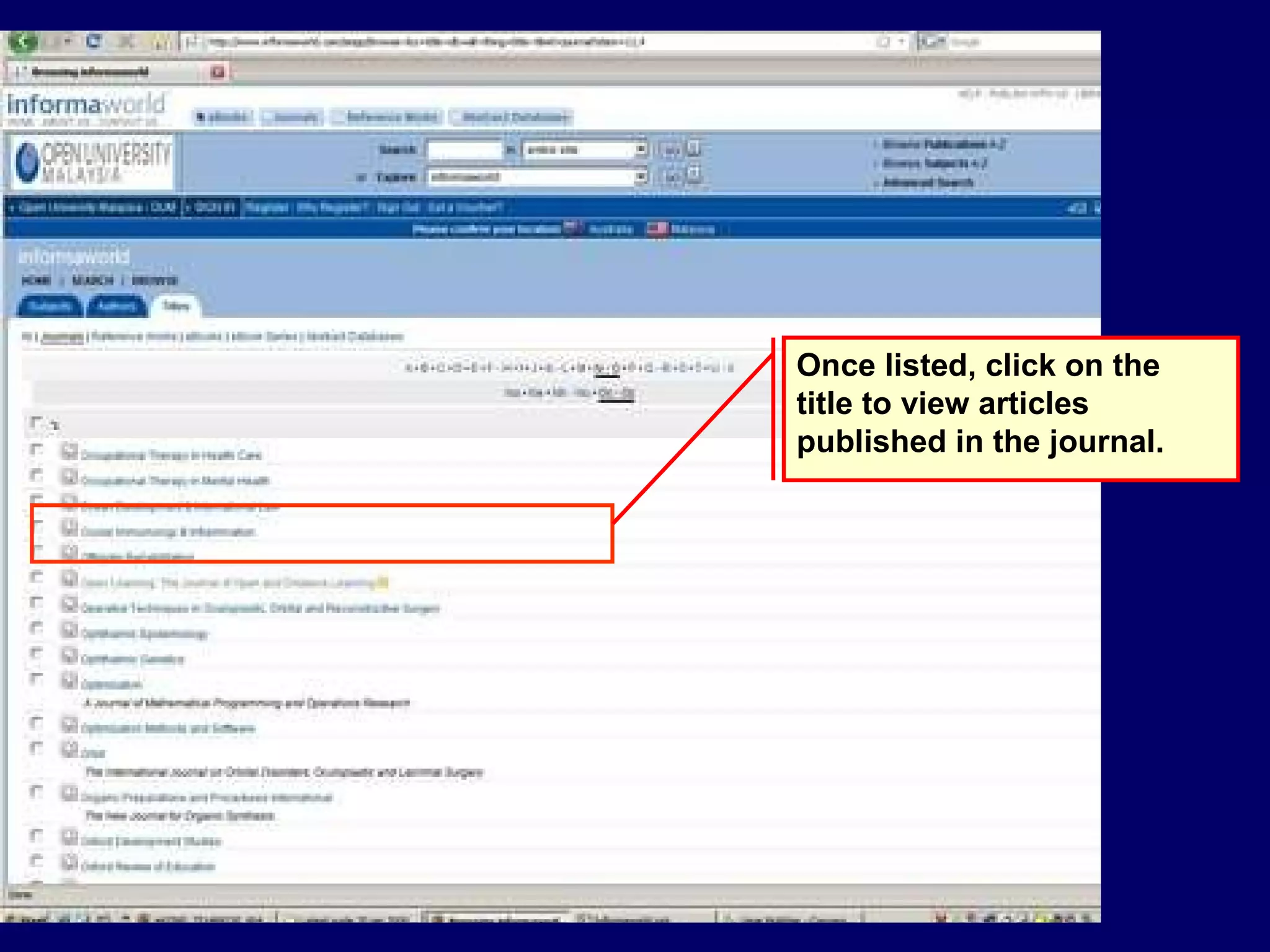Open journal icon beside Optimization title
1270x952 pixels.
(x=69, y=681)
